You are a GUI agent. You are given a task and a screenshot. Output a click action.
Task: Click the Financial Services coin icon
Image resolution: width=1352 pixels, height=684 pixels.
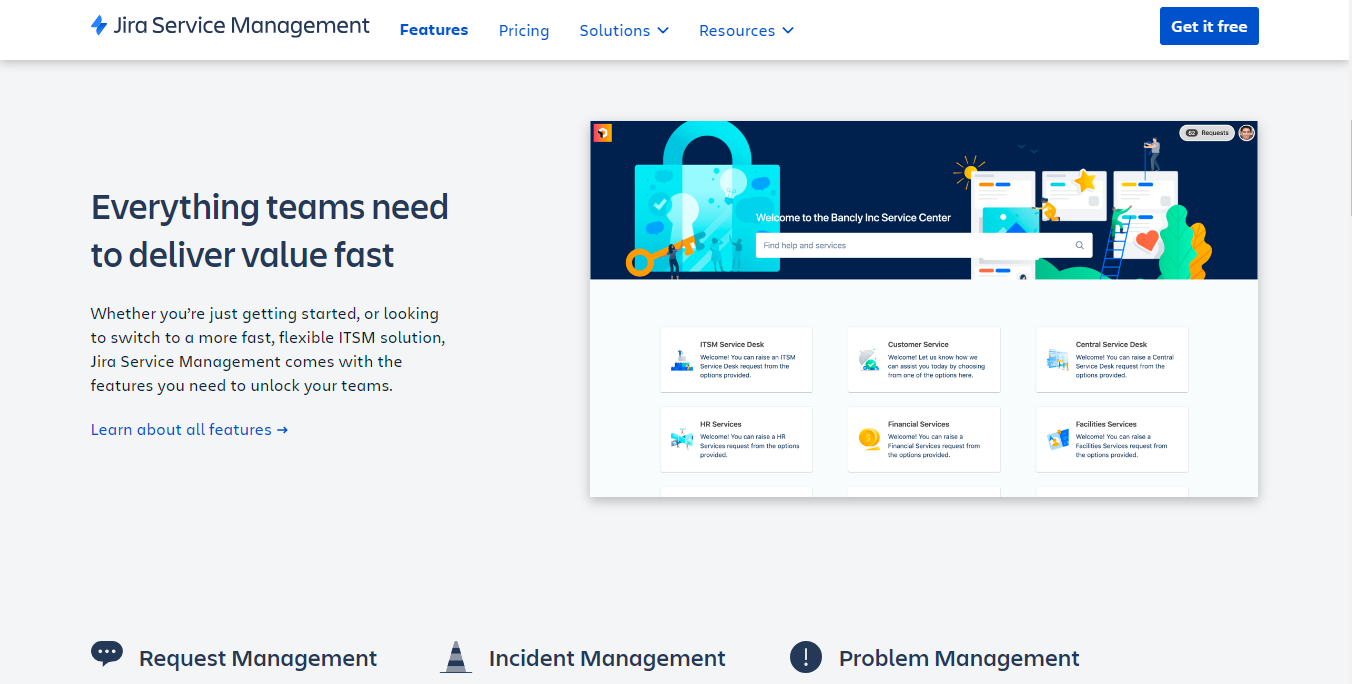coord(869,439)
